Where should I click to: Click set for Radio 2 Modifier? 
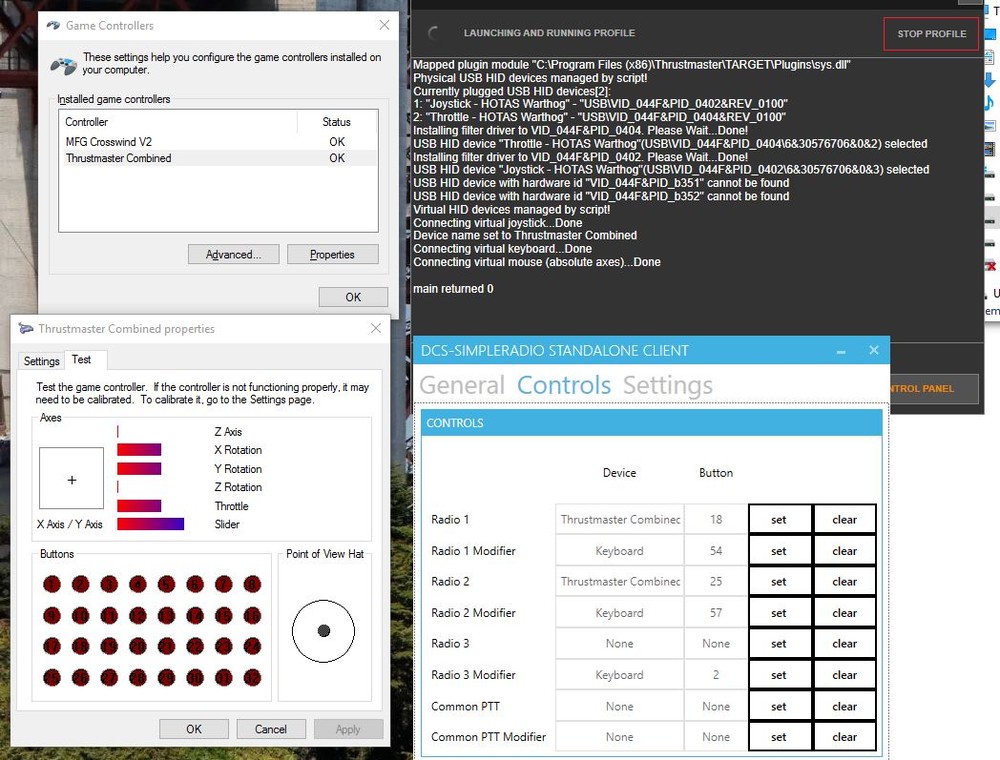click(x=779, y=613)
